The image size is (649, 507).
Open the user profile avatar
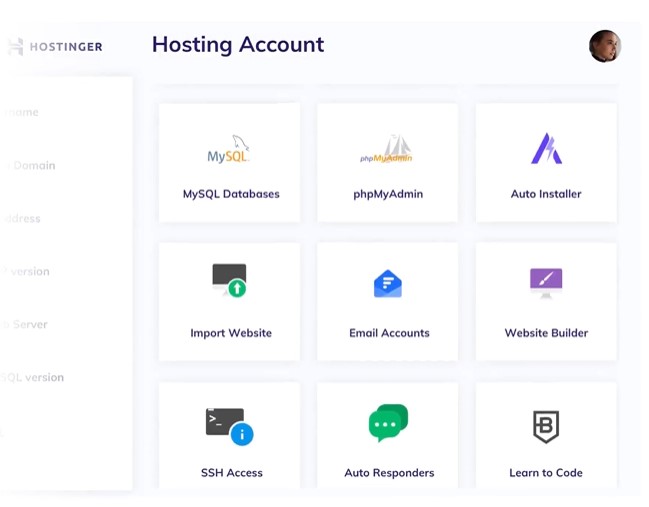605,46
